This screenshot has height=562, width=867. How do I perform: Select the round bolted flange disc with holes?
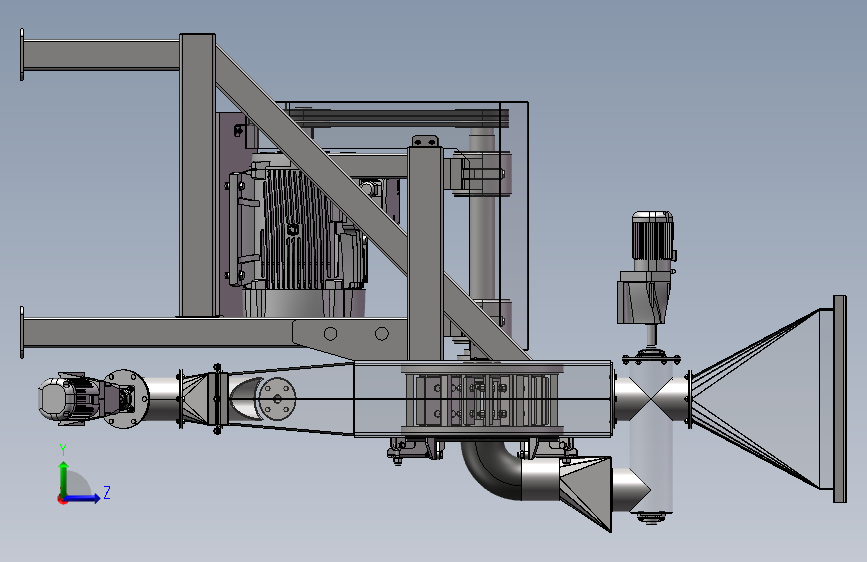[278, 399]
